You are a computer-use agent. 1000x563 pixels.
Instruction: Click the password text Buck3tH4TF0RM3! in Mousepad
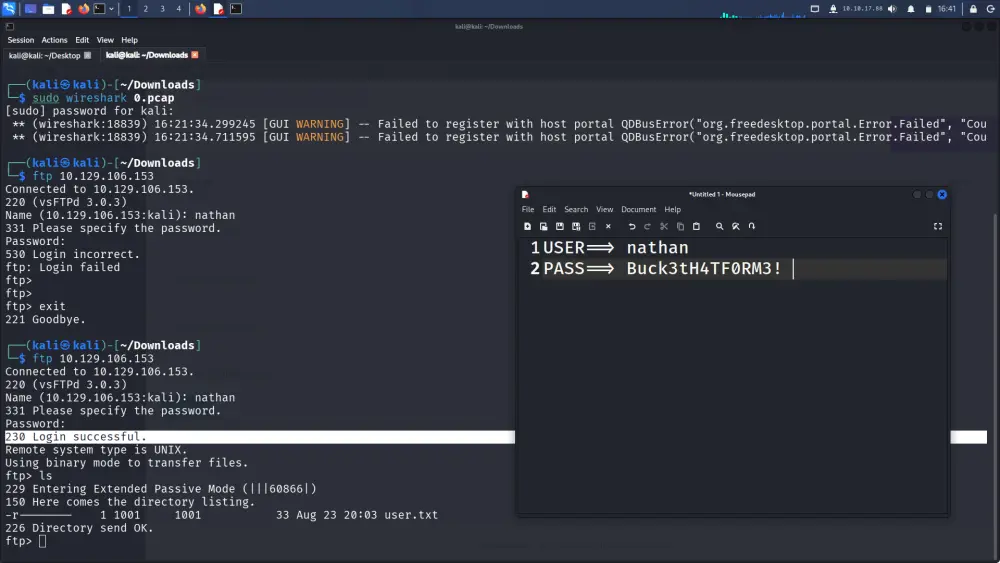[704, 268]
